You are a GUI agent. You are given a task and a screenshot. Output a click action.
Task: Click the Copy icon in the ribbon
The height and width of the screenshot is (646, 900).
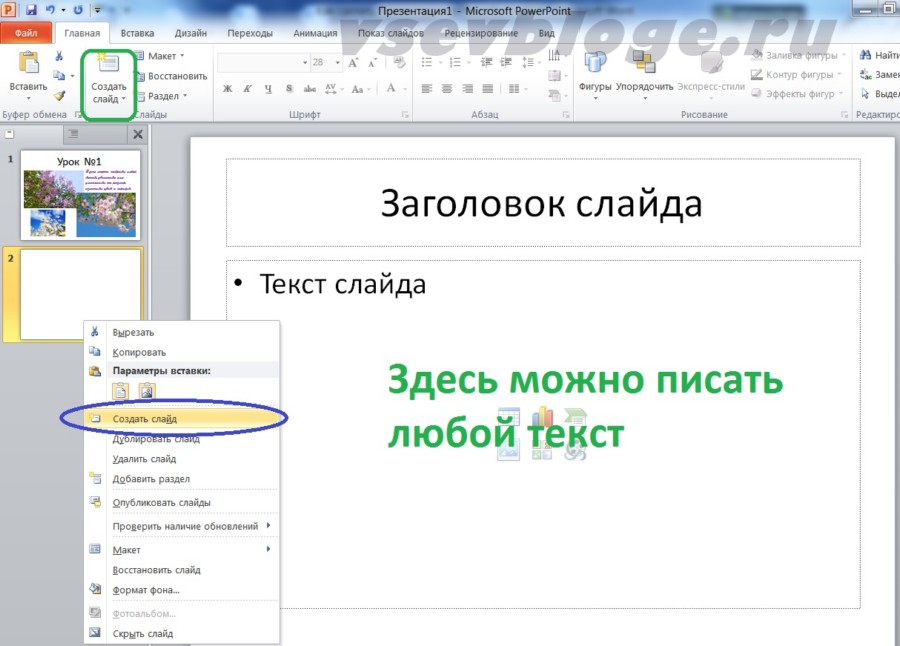coord(59,75)
